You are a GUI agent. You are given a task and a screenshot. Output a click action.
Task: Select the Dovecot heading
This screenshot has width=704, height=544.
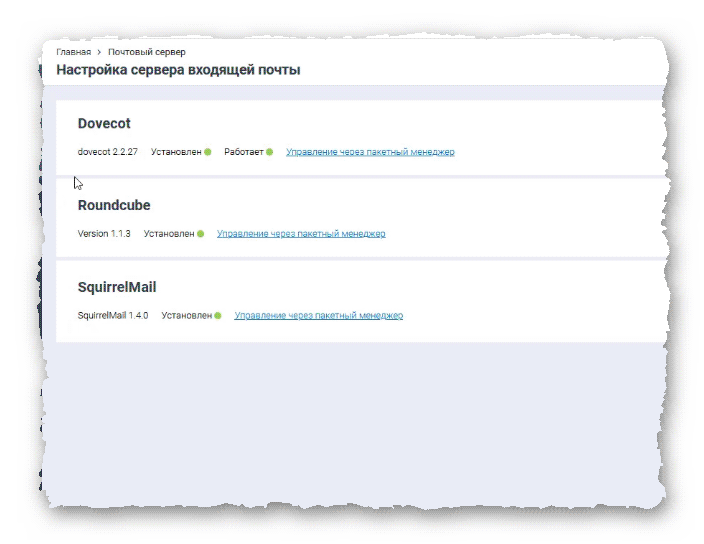104,124
